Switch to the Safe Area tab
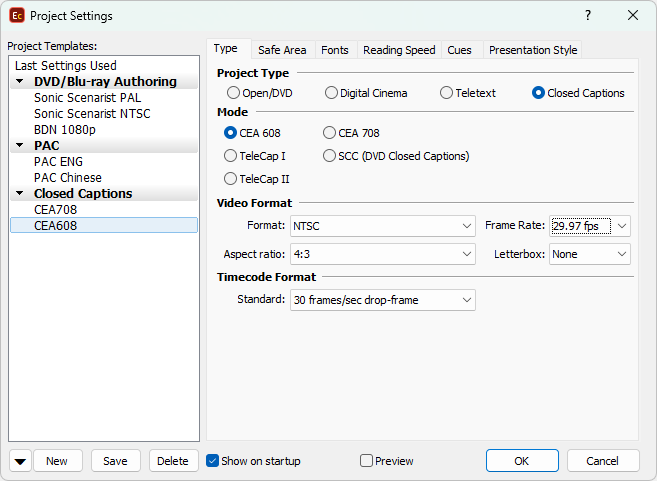Screen dimensions: 657x481 282,50
